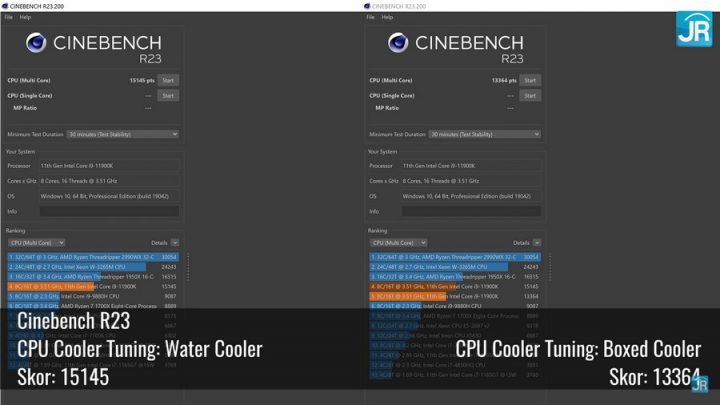Expand Details arrow in right ranking panel
The image size is (720, 405).
[537, 242]
